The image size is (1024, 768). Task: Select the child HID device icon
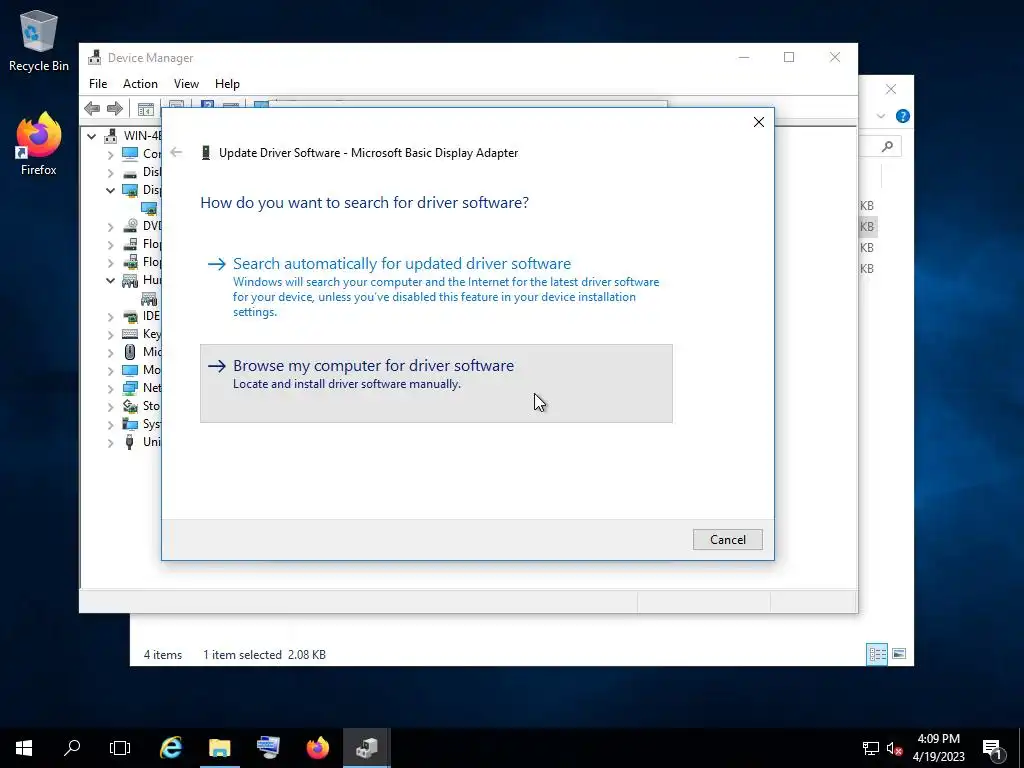pos(150,299)
